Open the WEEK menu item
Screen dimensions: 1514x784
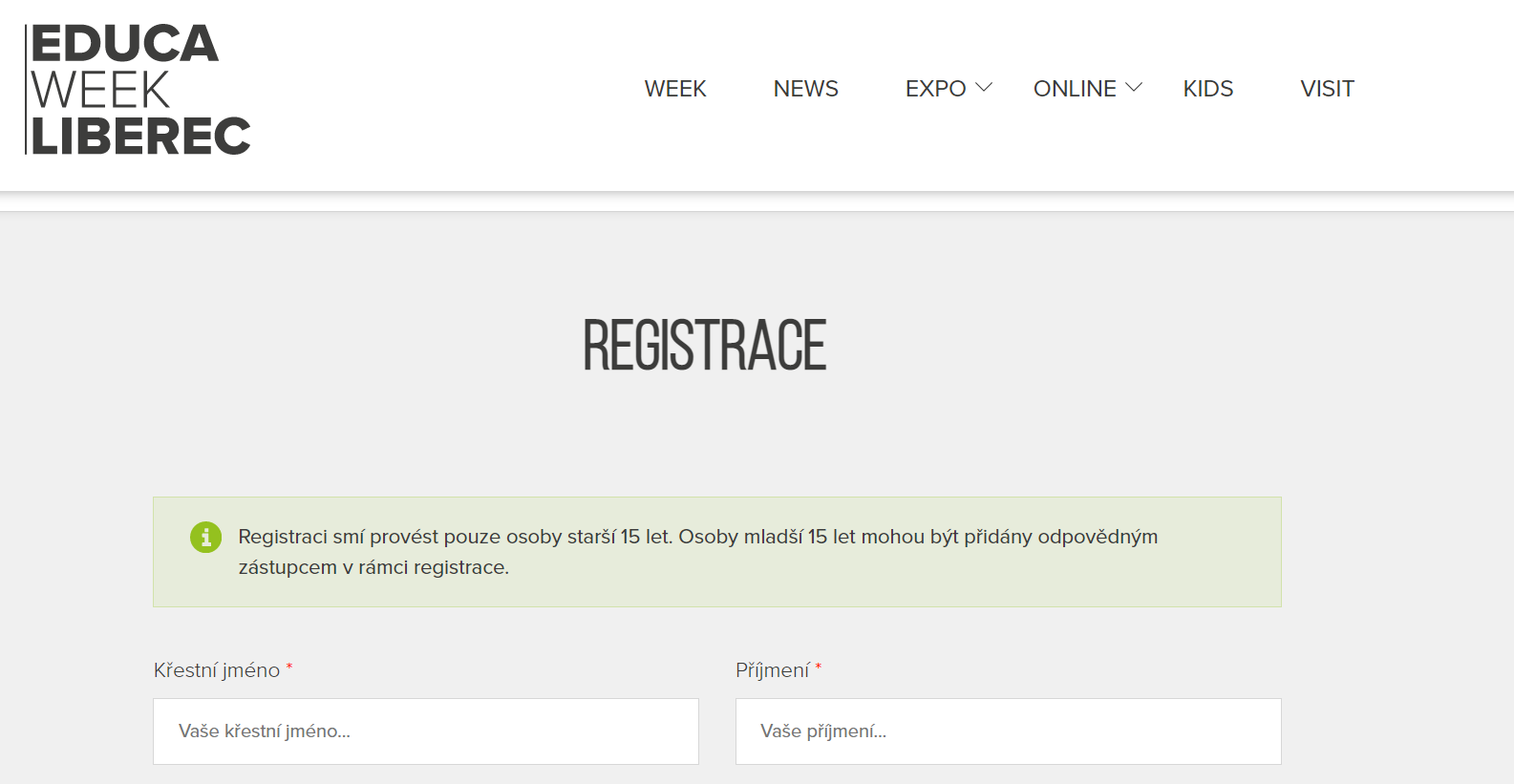675,89
